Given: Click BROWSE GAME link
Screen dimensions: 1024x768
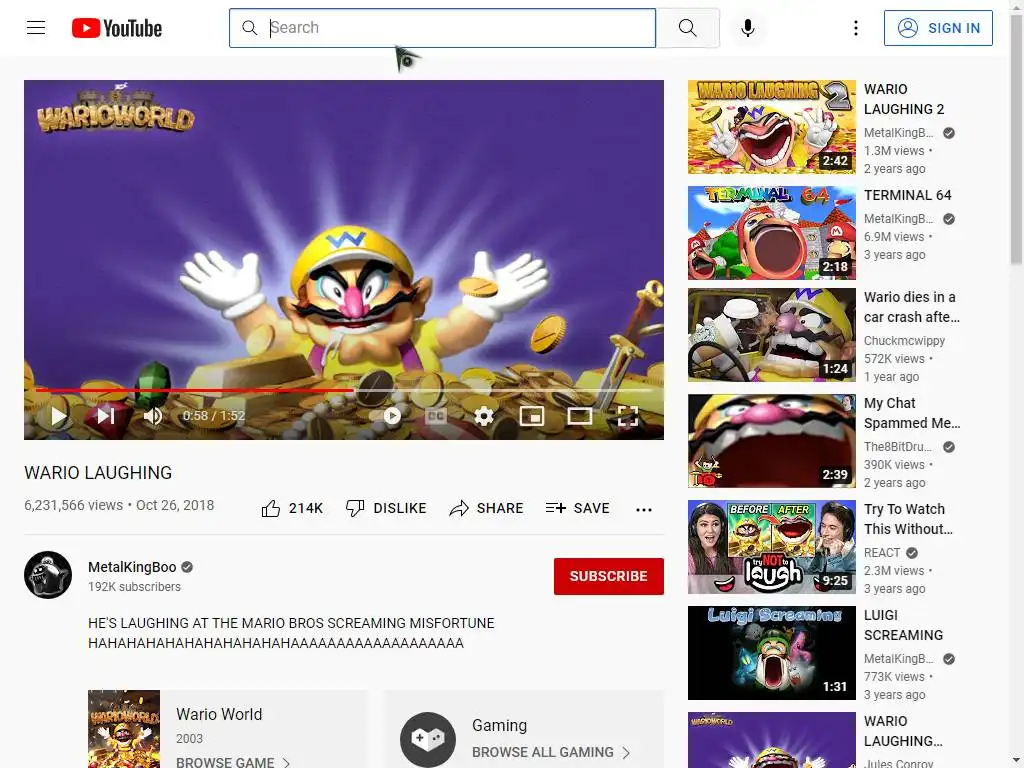Looking at the screenshot, I should pyautogui.click(x=233, y=762).
